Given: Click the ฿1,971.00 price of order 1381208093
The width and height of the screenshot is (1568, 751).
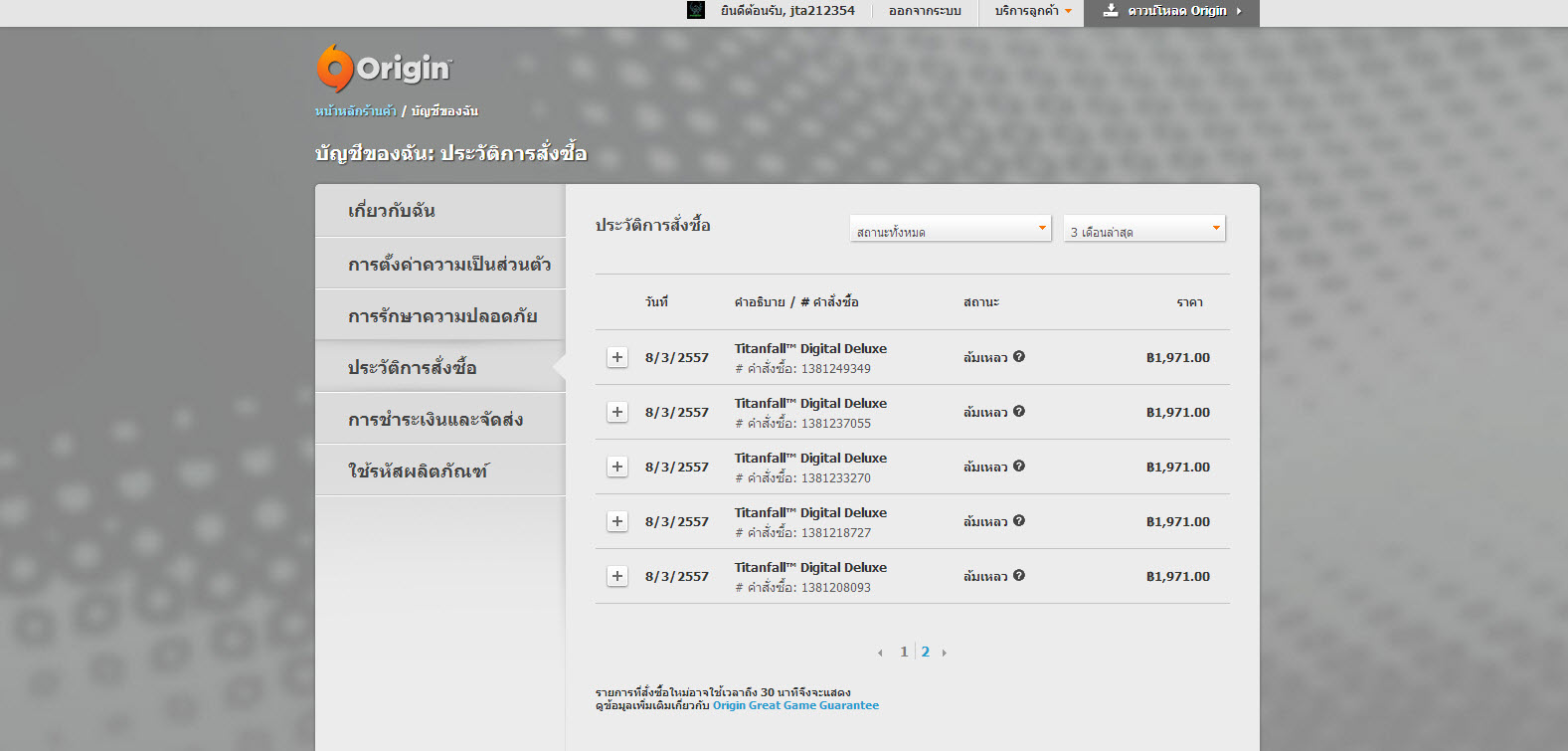Looking at the screenshot, I should (x=1178, y=577).
